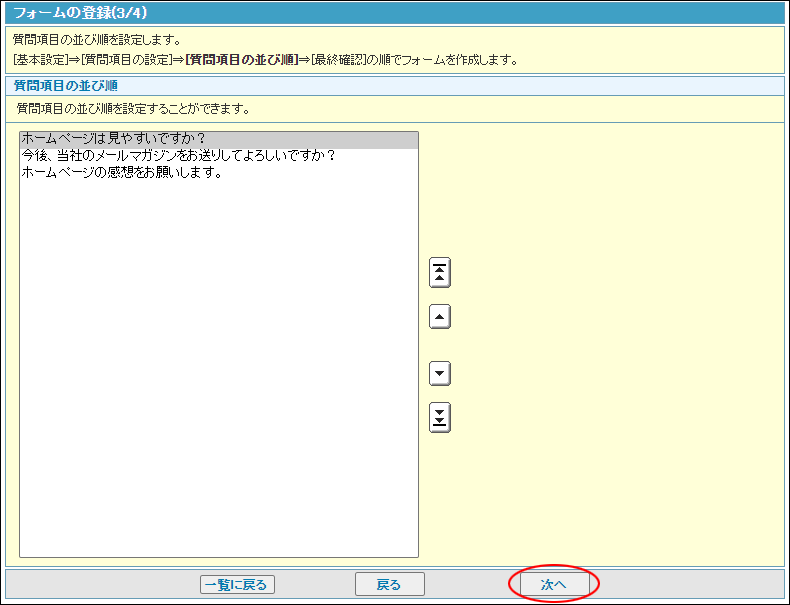Click the '質問項目の並び順を設定します。' intro text

point(97,40)
